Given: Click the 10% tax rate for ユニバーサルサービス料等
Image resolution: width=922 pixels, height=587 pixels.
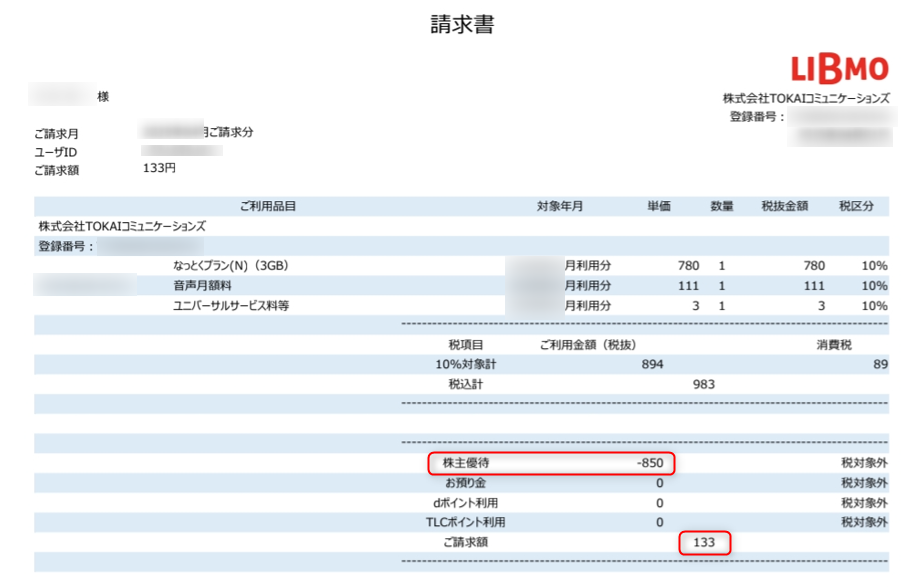Looking at the screenshot, I should [874, 306].
